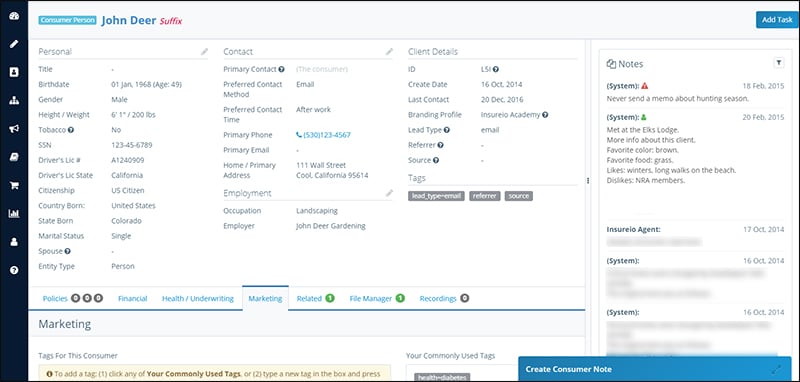Open the Related tab
Viewport: 800px width, 382px height.
point(315,298)
